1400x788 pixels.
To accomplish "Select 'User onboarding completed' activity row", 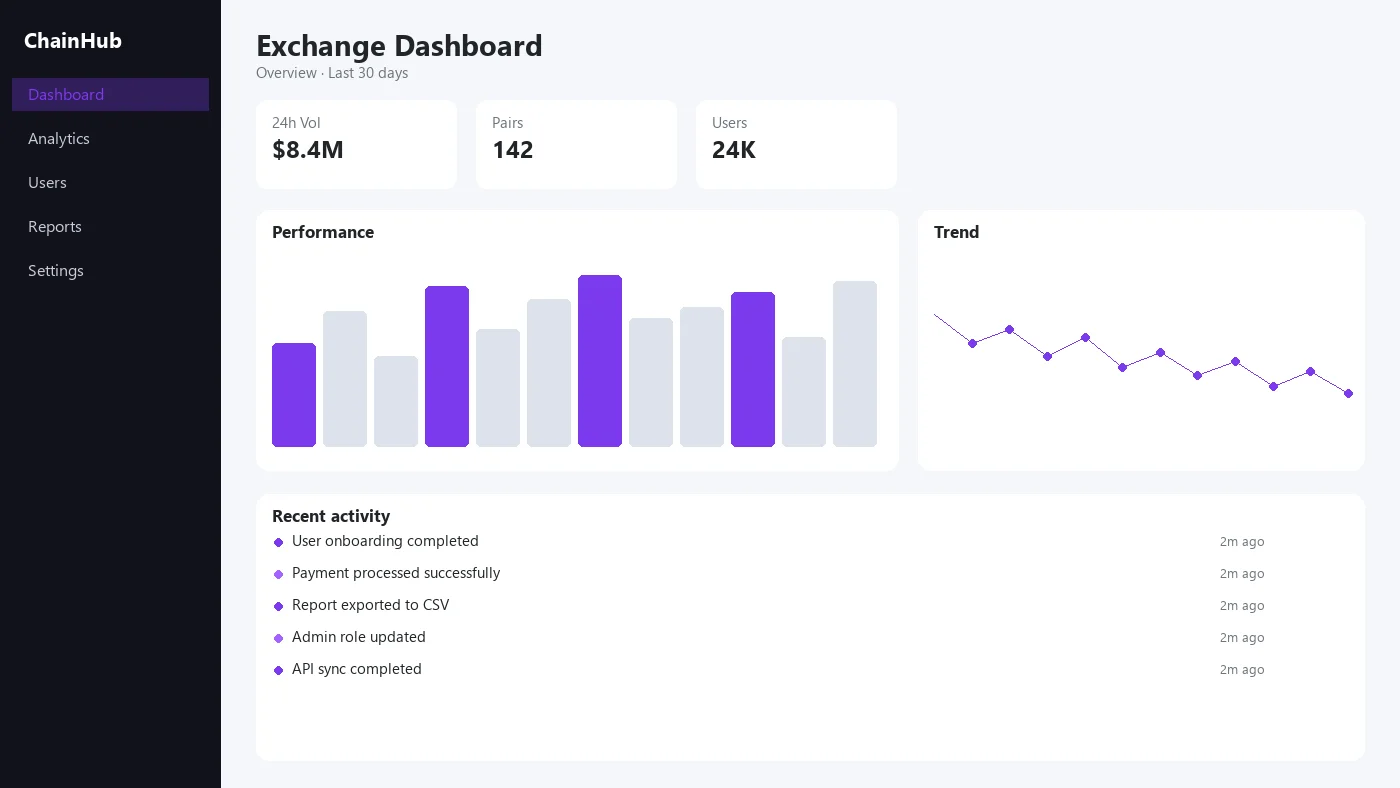I will 768,541.
